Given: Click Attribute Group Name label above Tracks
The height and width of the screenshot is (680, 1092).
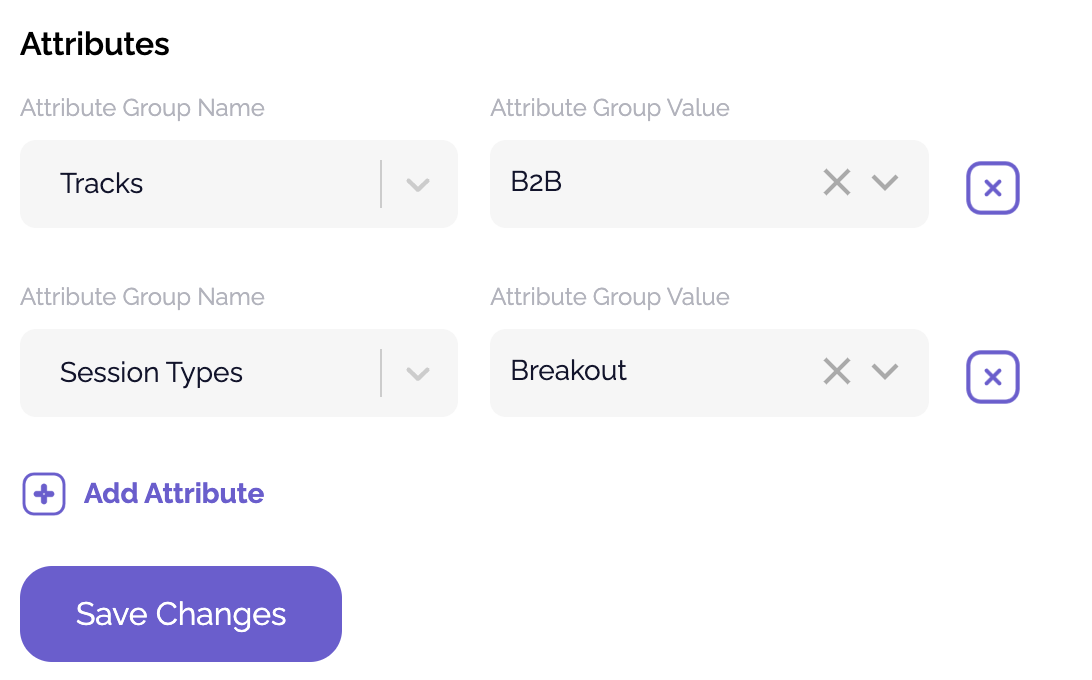Looking at the screenshot, I should pyautogui.click(x=142, y=108).
